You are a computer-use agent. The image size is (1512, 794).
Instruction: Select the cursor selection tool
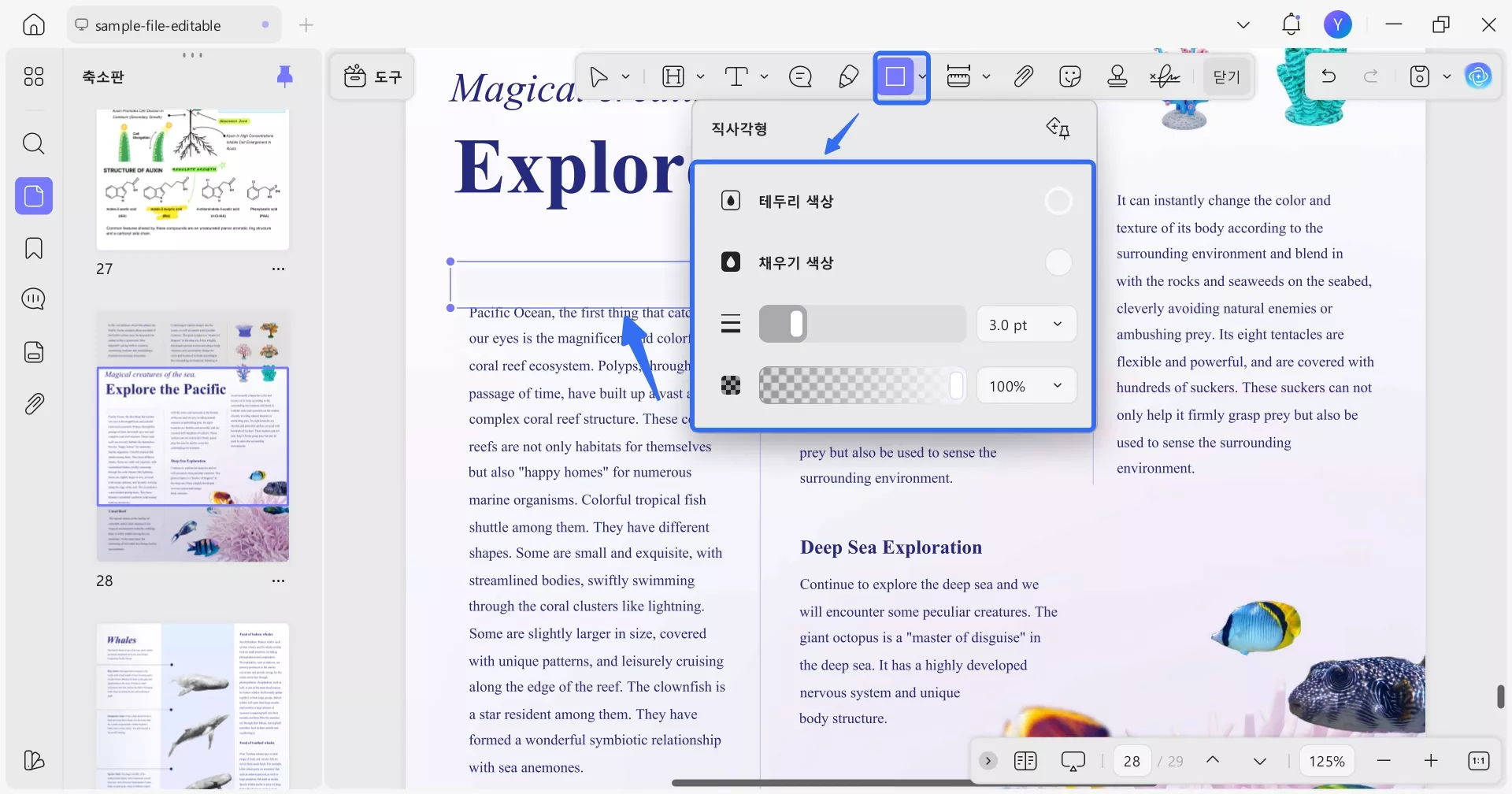point(599,76)
